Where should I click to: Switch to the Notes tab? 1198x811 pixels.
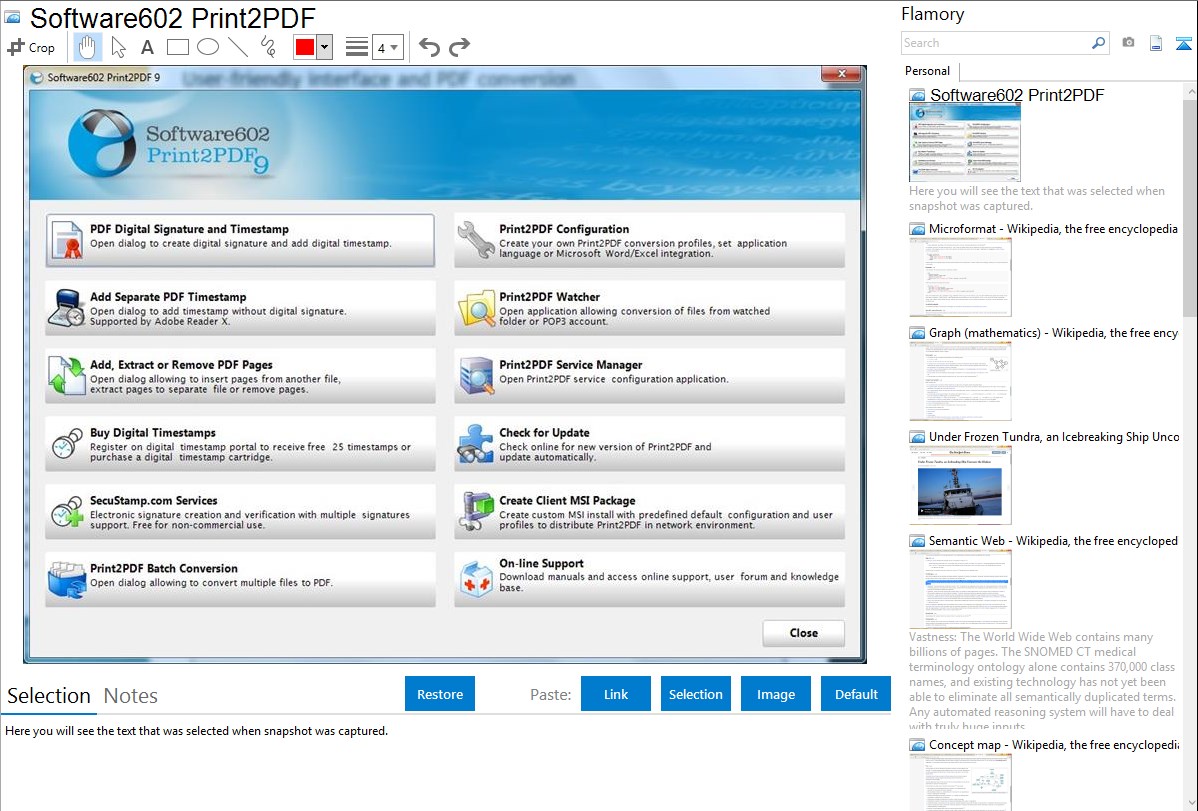coord(131,696)
